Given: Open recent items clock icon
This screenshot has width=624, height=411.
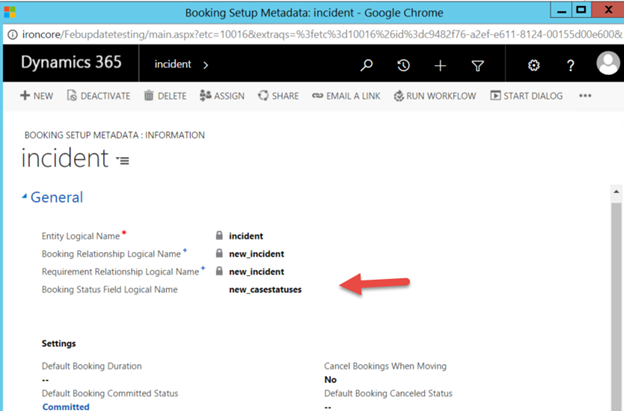Looking at the screenshot, I should pyautogui.click(x=403, y=65).
